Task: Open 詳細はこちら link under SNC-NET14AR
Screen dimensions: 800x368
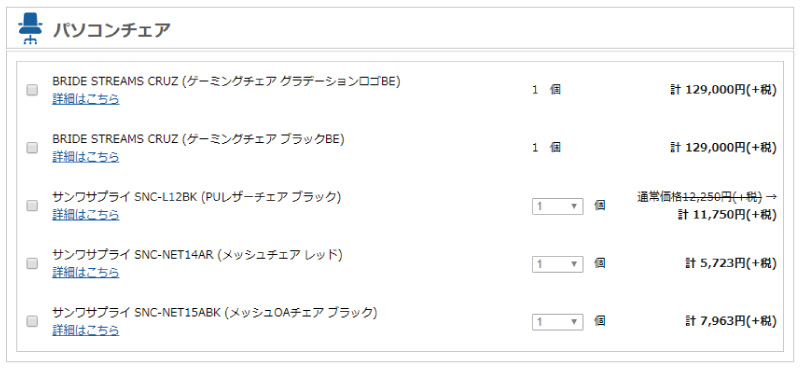Action: click(86, 273)
